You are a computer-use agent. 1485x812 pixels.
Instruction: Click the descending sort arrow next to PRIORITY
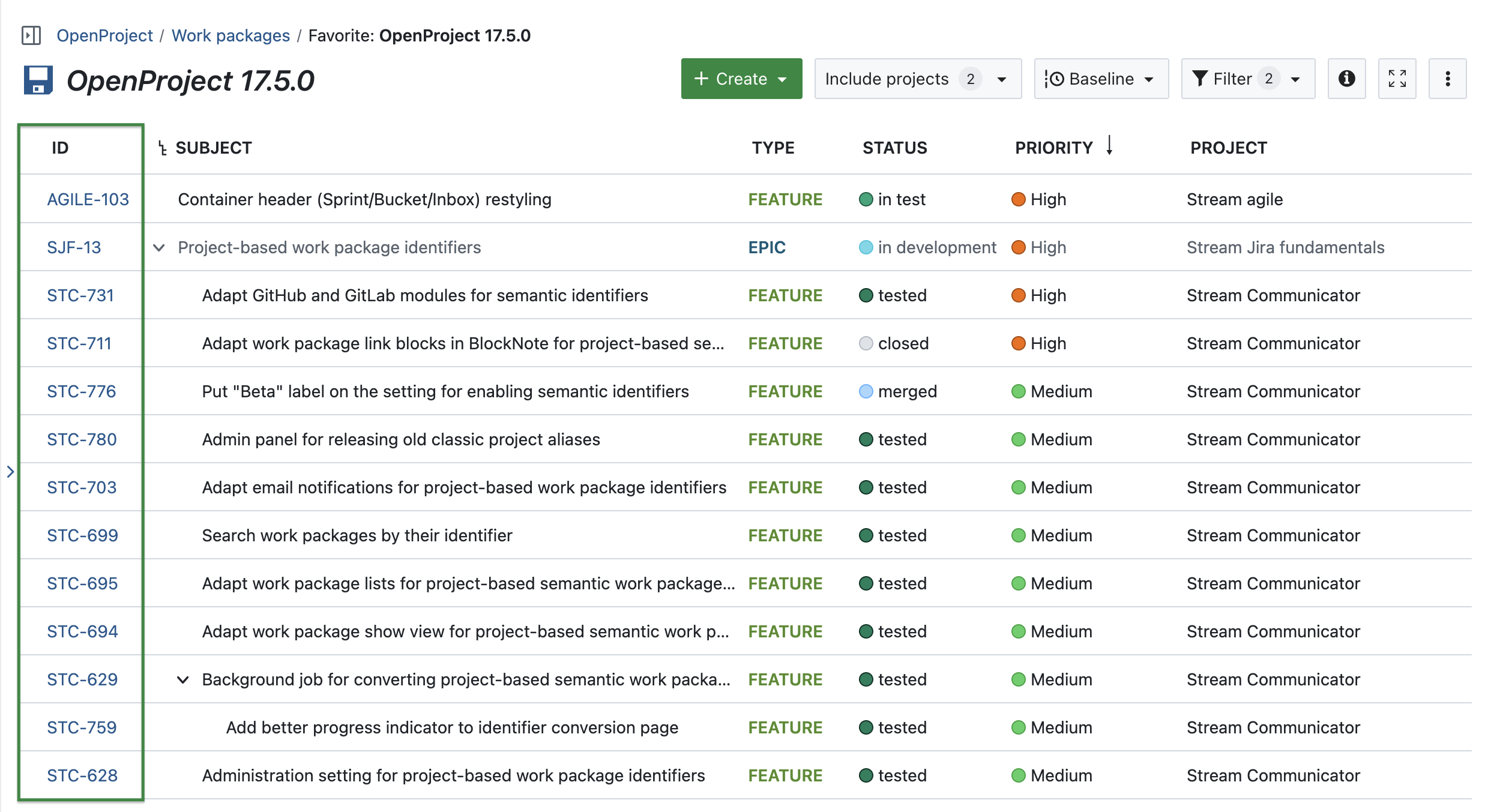[x=1109, y=146]
